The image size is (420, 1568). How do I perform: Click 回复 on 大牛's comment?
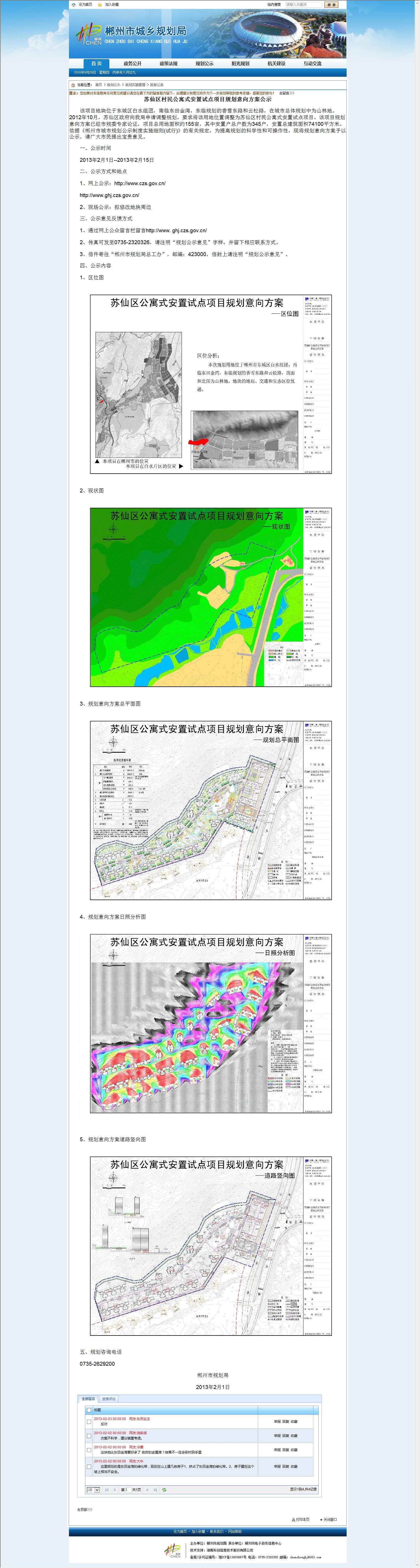click(x=286, y=1466)
